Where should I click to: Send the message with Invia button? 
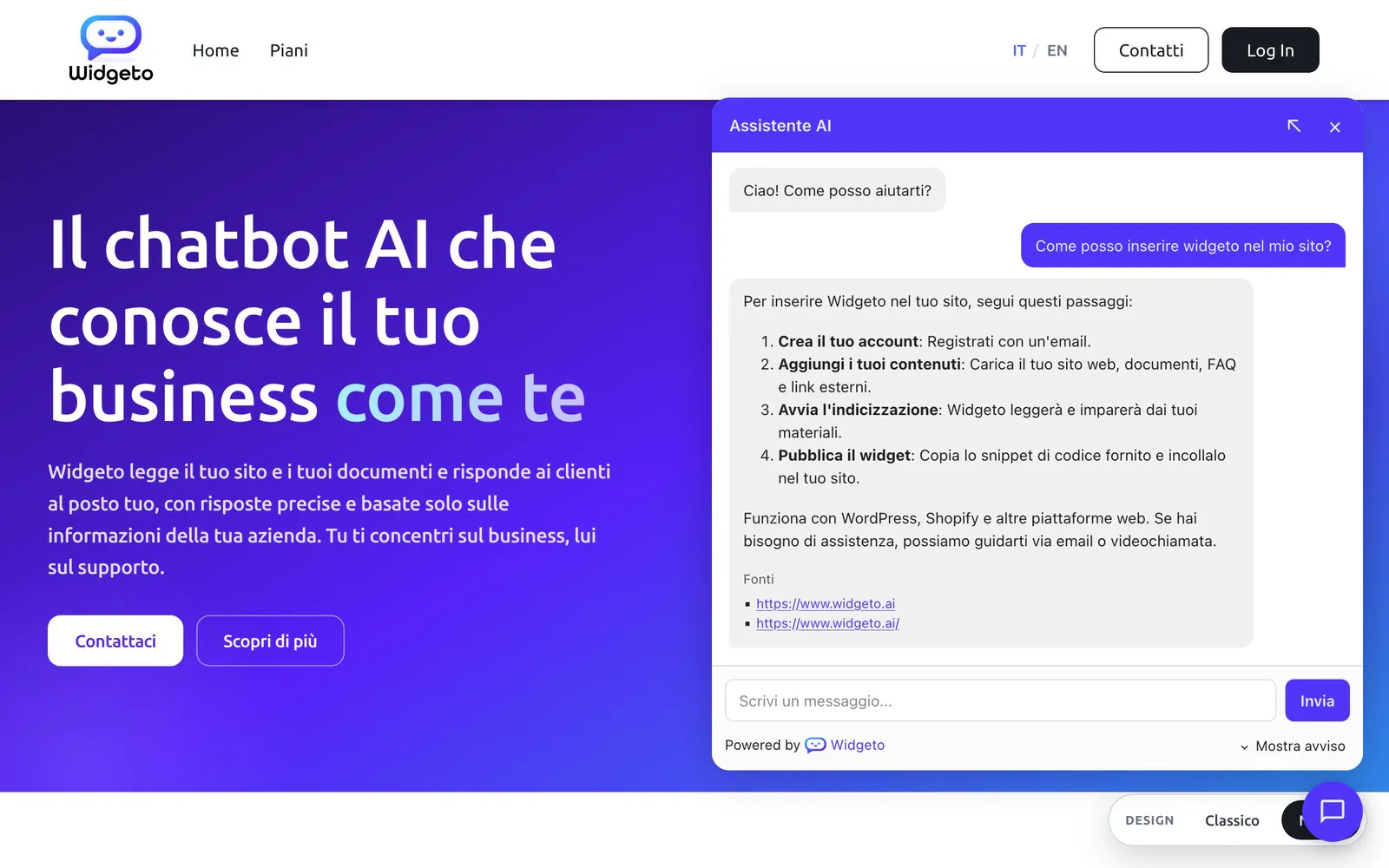pyautogui.click(x=1317, y=700)
